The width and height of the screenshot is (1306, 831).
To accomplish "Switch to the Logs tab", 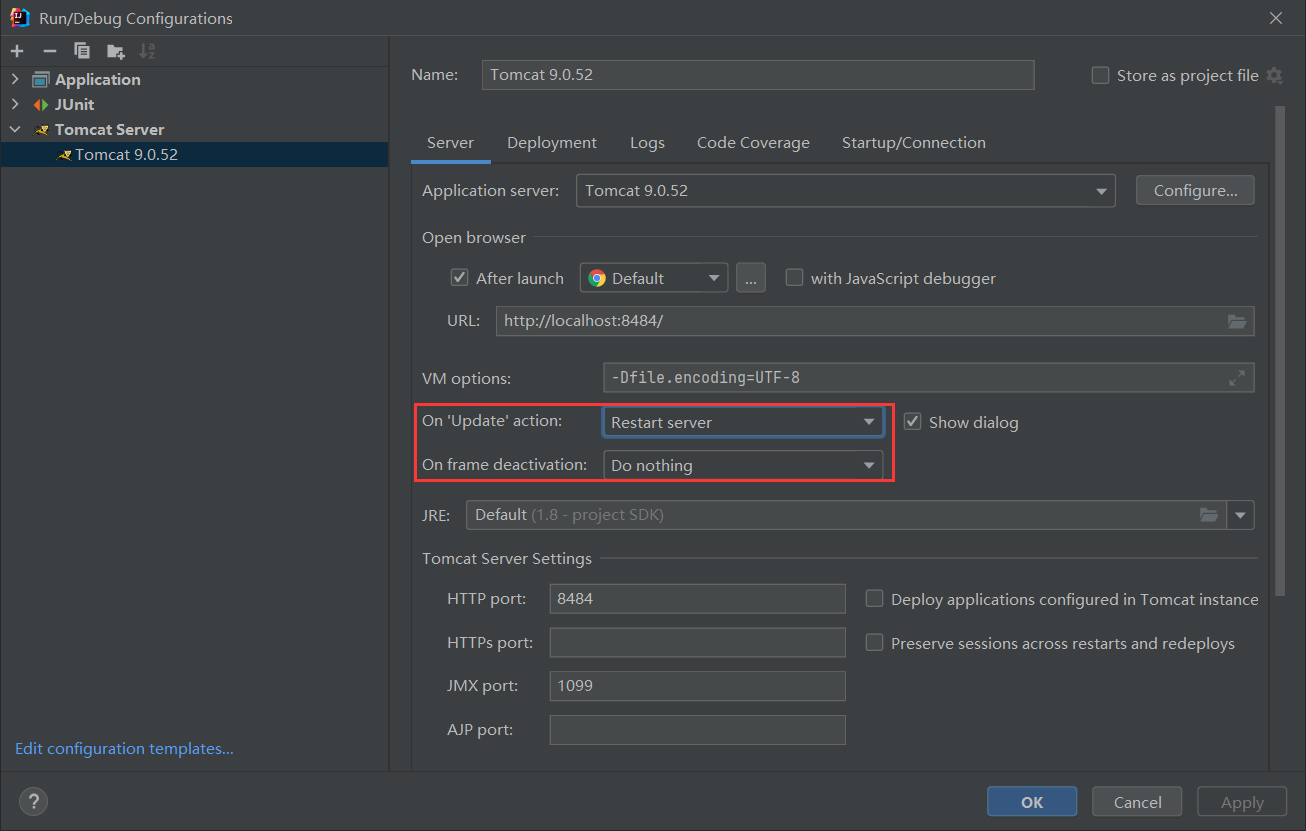I will tap(647, 143).
